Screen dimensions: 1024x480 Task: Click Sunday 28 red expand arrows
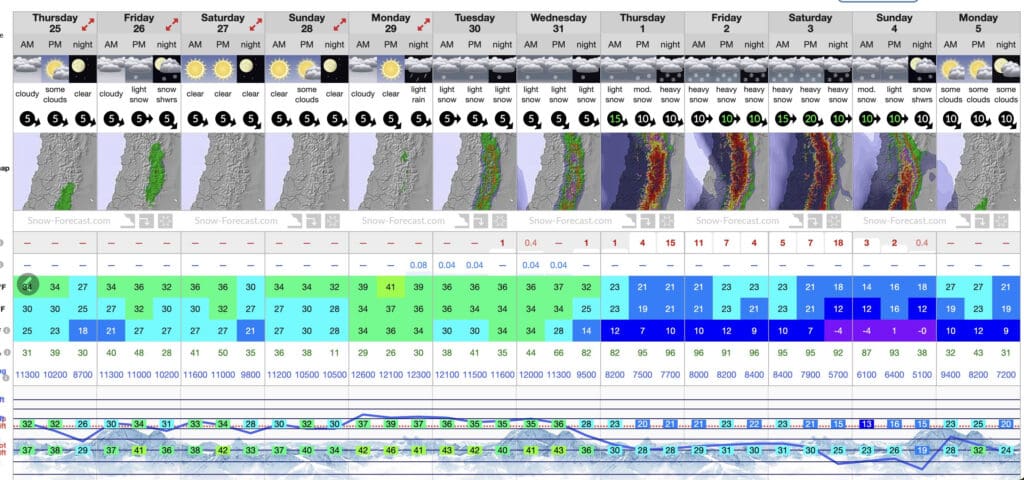338,23
